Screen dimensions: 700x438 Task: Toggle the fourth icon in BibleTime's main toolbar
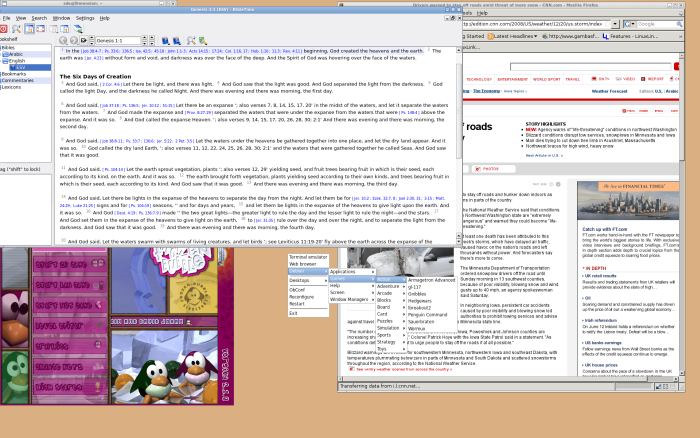pyautogui.click(x=41, y=29)
